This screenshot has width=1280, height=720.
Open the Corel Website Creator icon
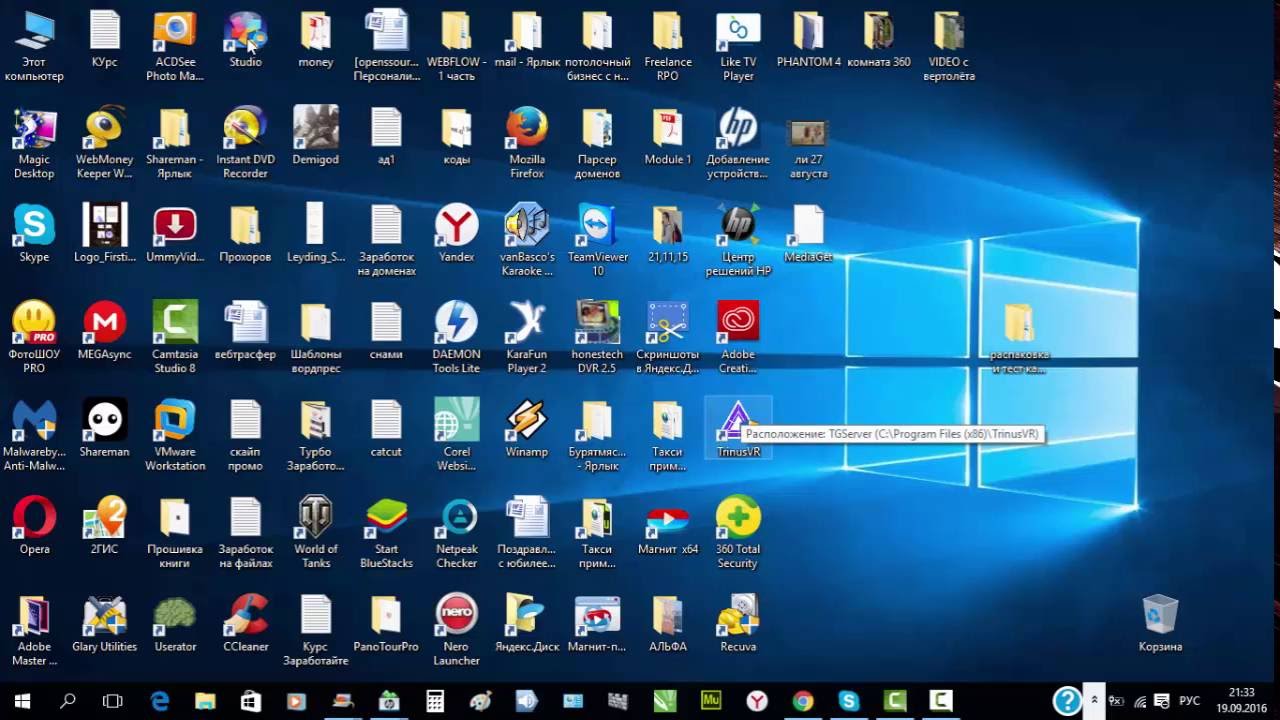tap(456, 435)
